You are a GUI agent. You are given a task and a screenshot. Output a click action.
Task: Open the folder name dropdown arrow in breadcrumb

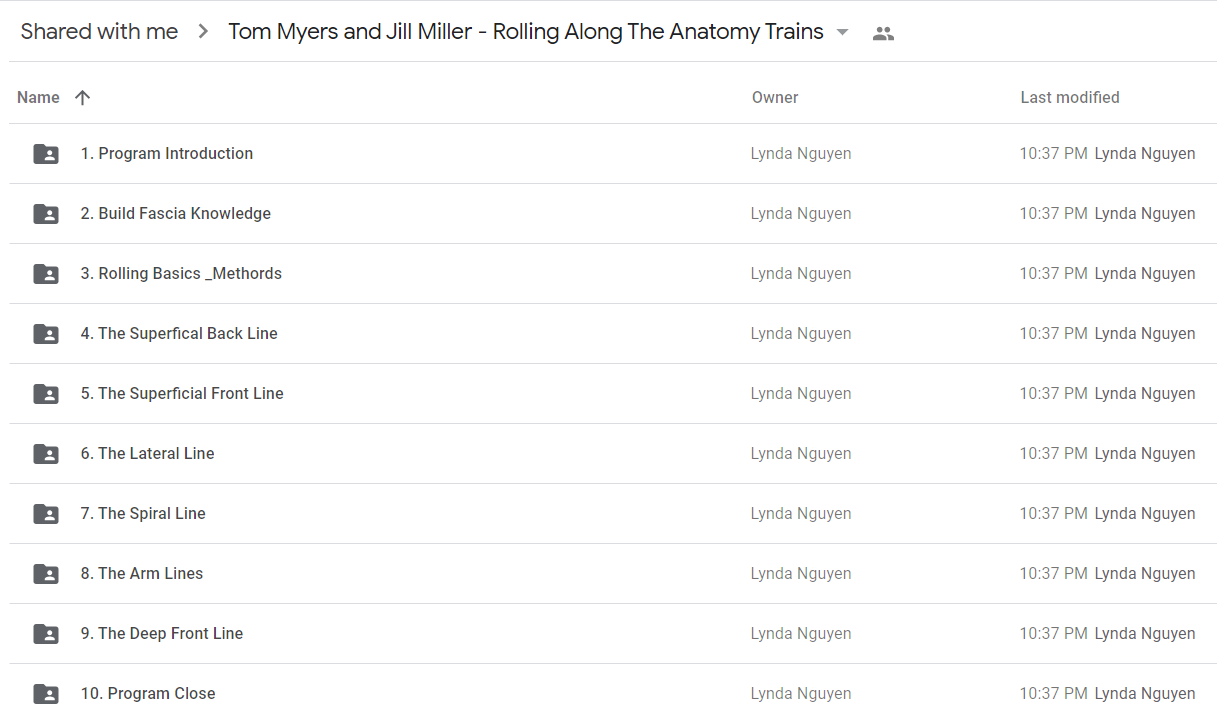pos(842,32)
